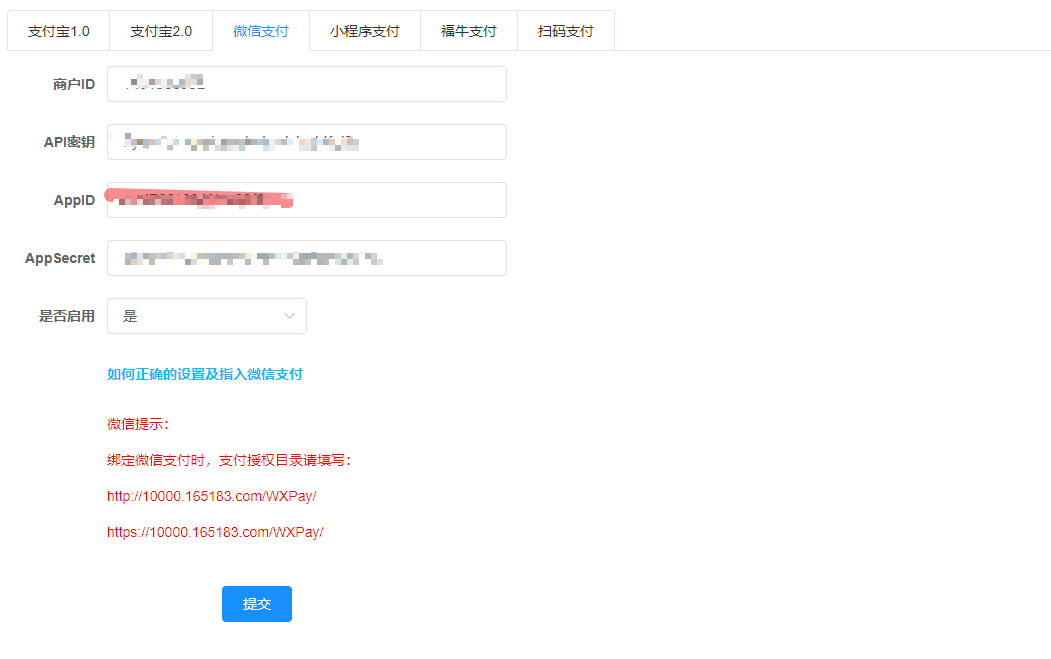Switch to the 福牛支付 tab

click(x=468, y=31)
